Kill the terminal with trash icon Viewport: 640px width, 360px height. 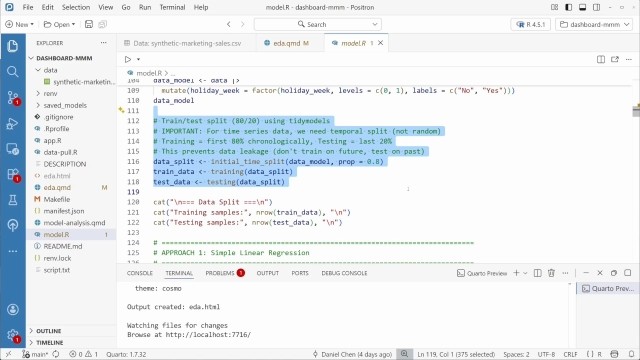tap(551, 273)
